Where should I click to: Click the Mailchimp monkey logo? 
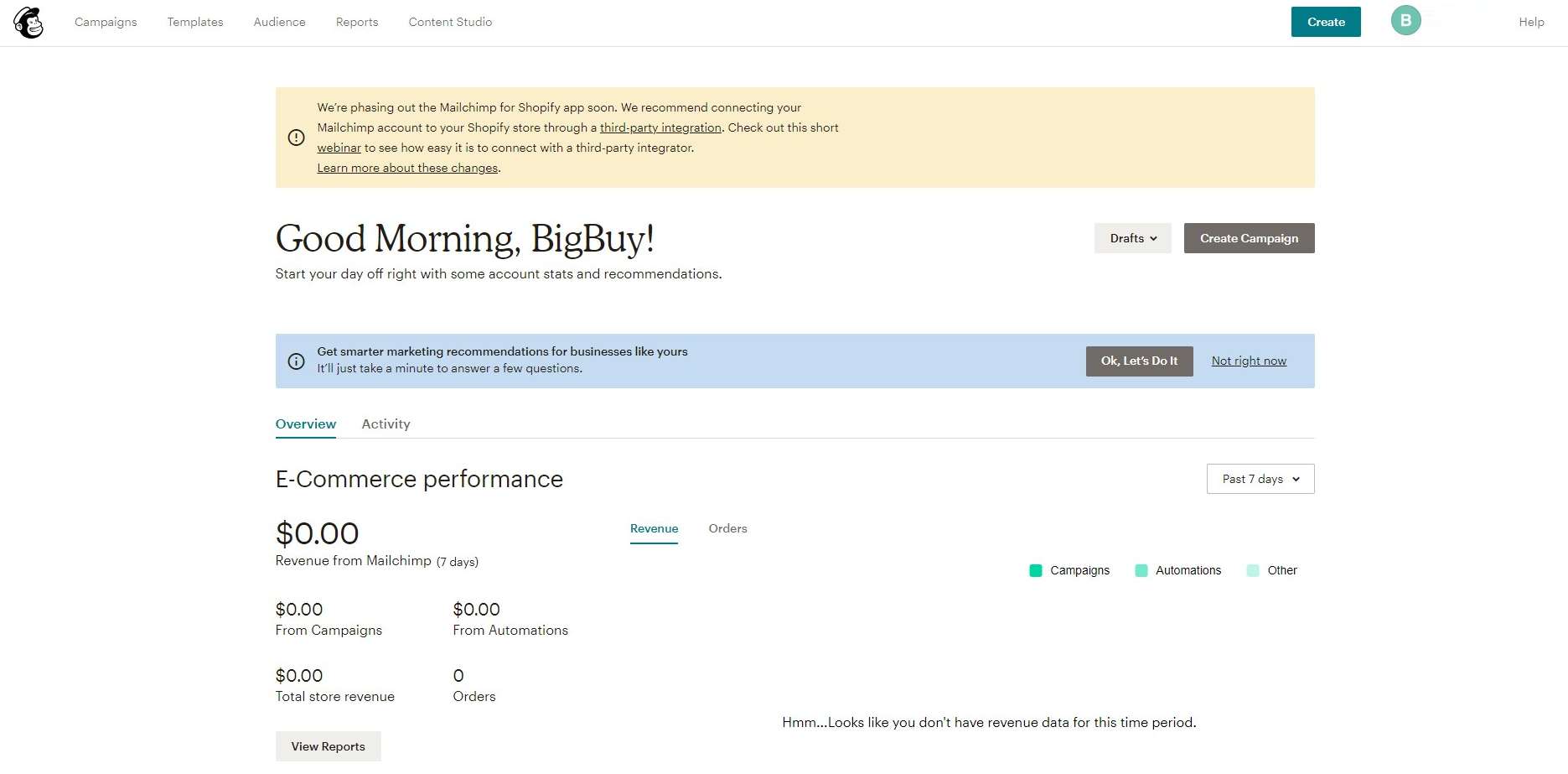[x=28, y=23]
